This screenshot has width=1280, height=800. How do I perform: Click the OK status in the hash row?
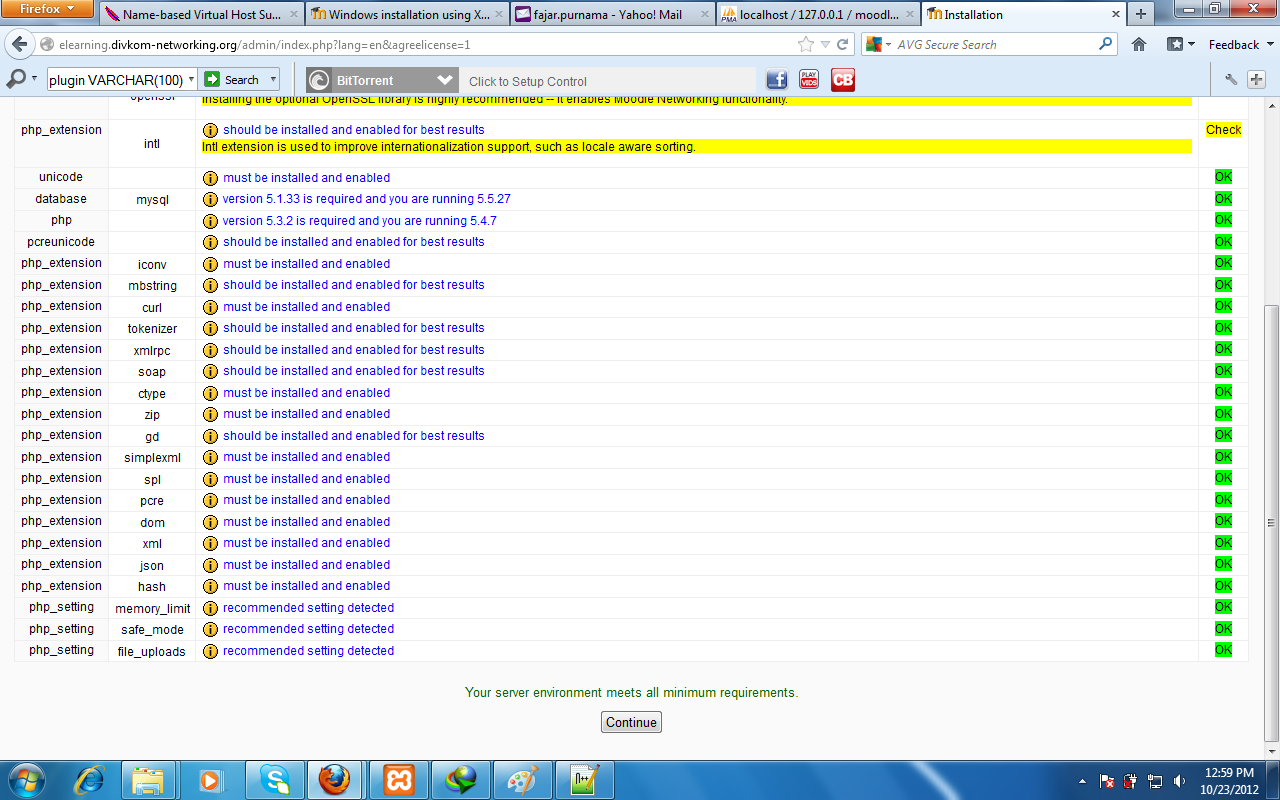click(x=1223, y=586)
